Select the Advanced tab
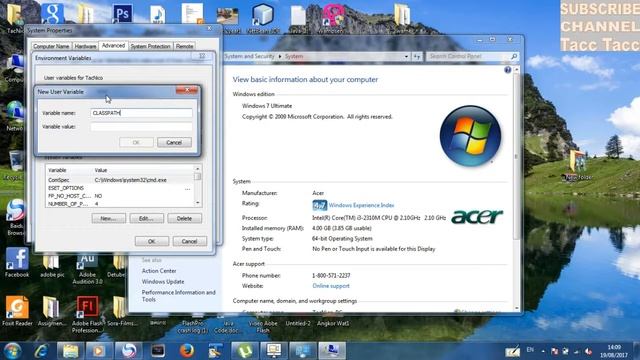 (113, 45)
